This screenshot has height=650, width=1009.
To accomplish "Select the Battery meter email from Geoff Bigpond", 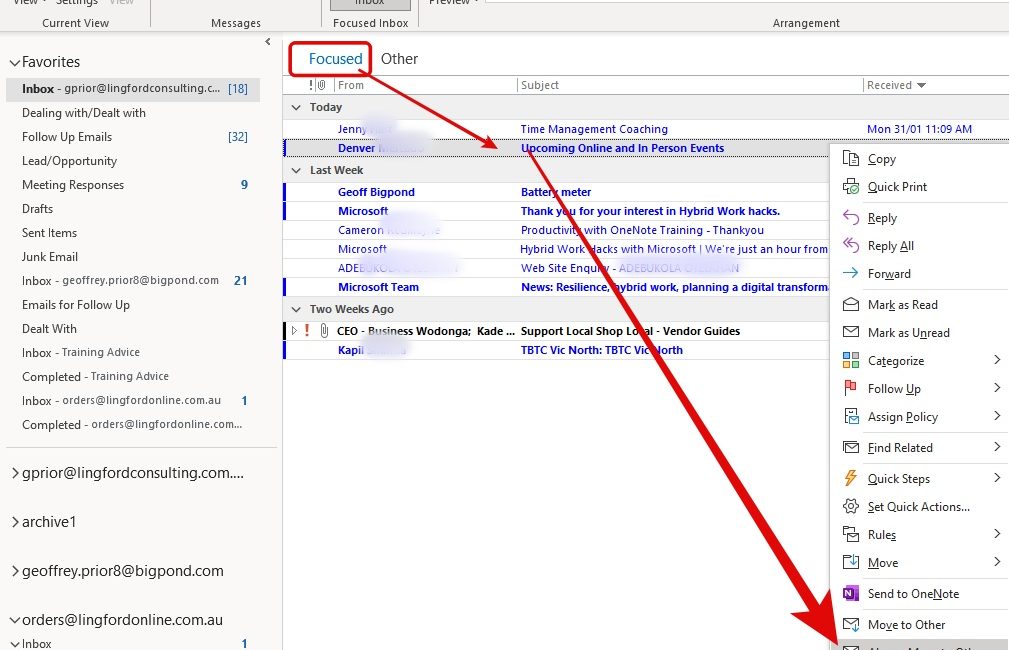I will [556, 192].
